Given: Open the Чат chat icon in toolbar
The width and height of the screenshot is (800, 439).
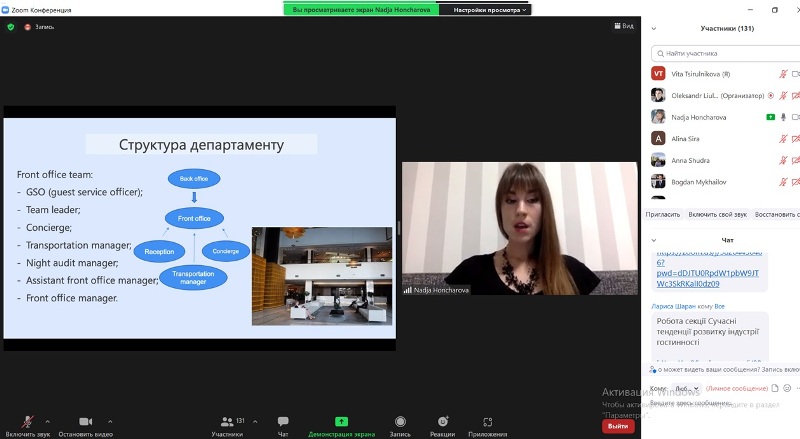Looking at the screenshot, I should coord(283,421).
